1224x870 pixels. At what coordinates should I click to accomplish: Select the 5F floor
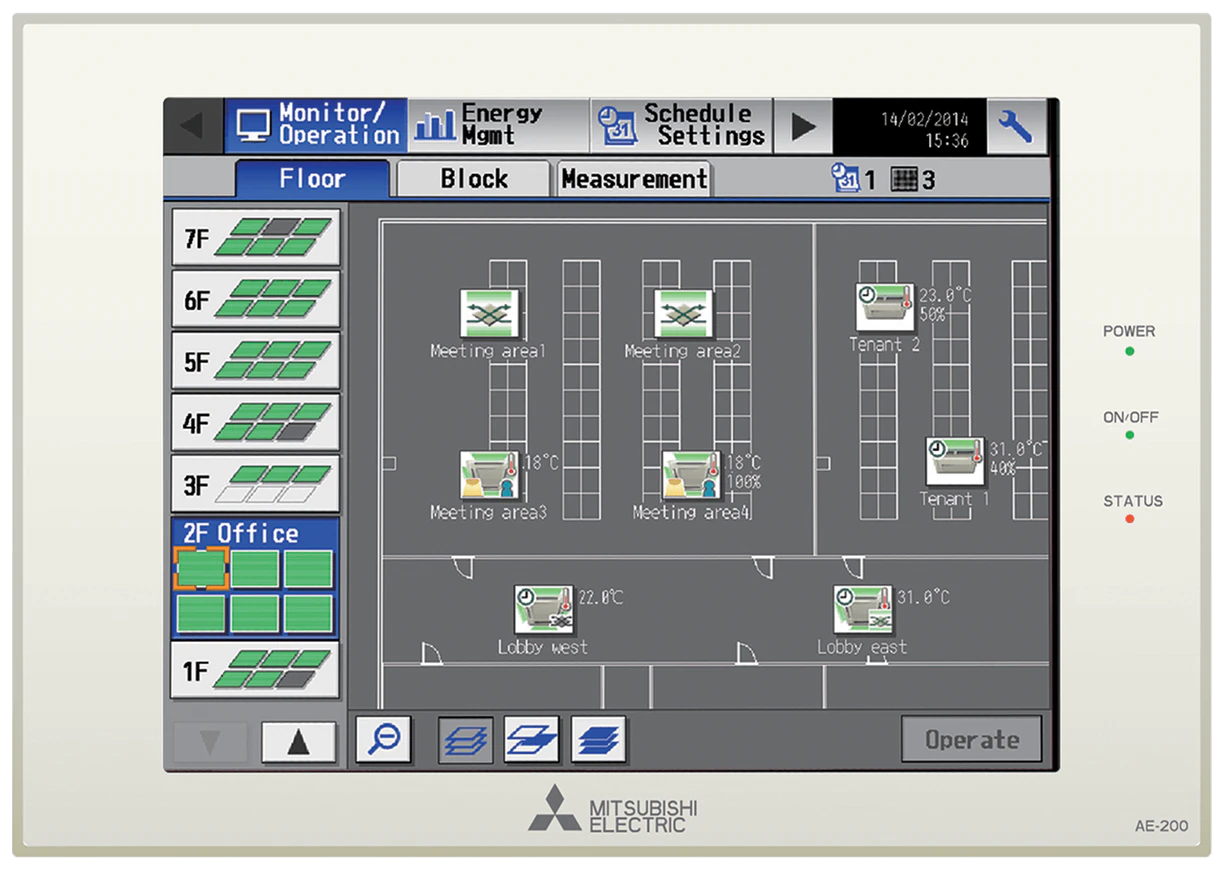(x=256, y=361)
